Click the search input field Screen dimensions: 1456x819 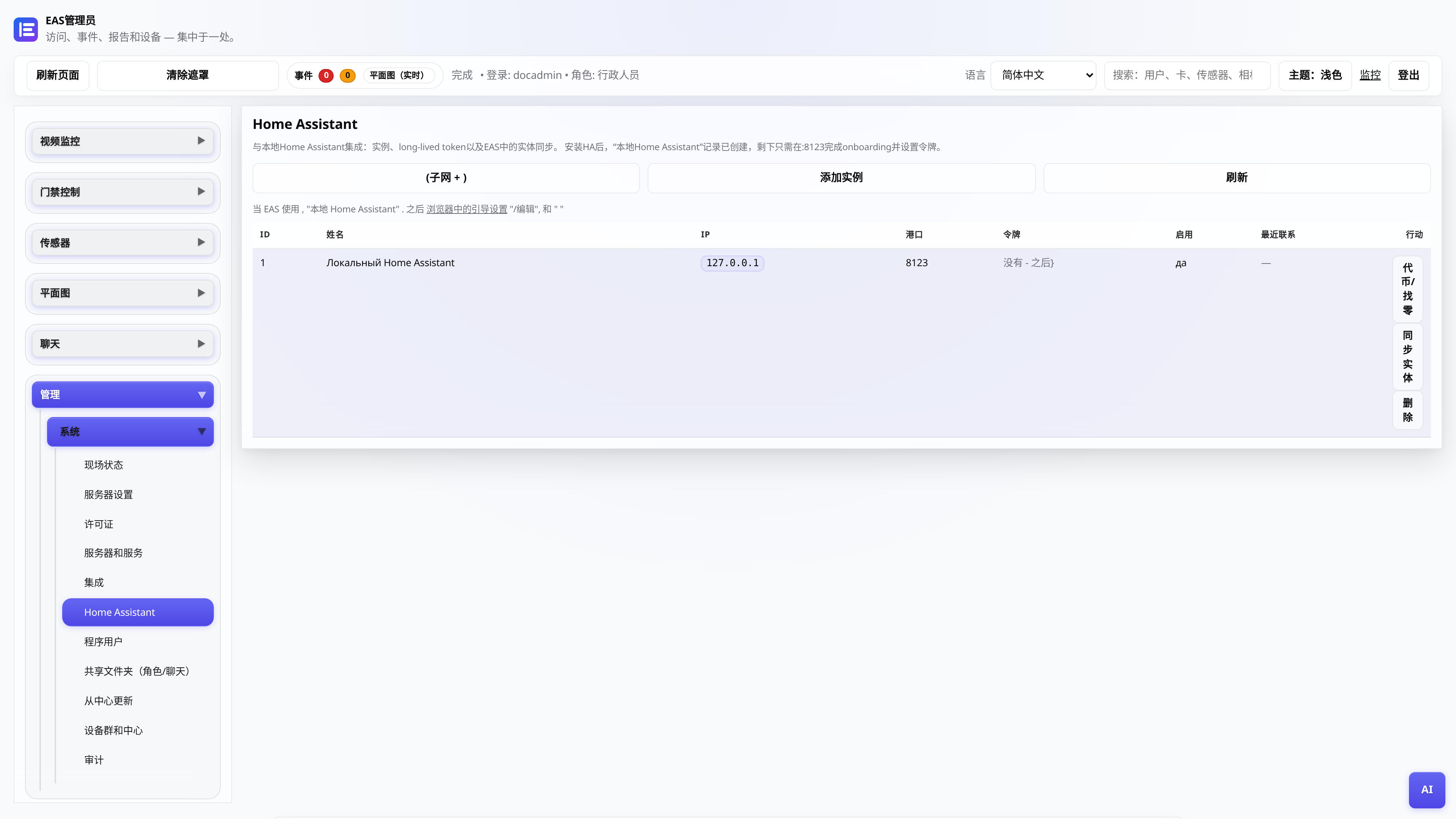1187,75
